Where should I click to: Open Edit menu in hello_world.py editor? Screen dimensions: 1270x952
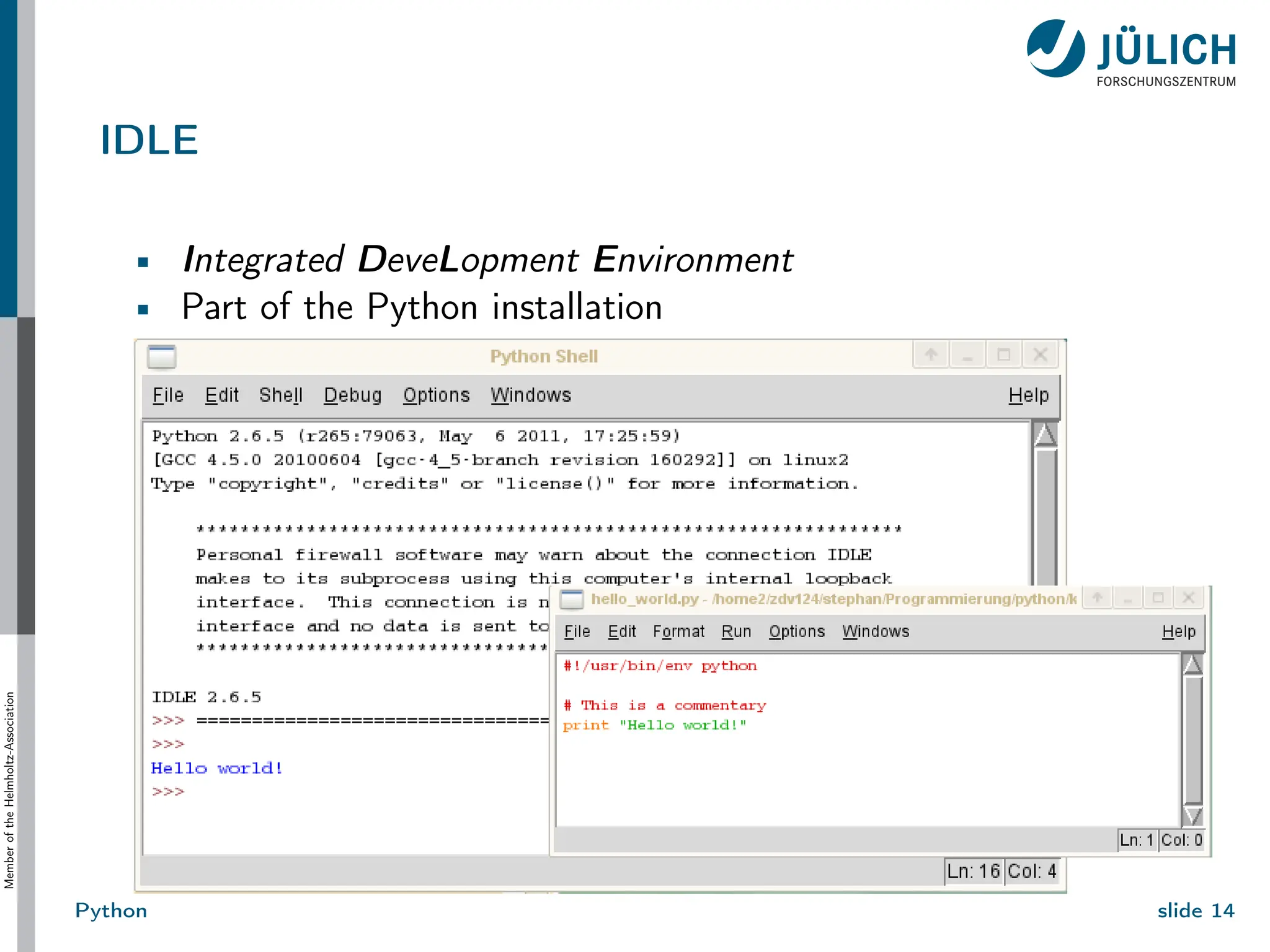point(622,632)
